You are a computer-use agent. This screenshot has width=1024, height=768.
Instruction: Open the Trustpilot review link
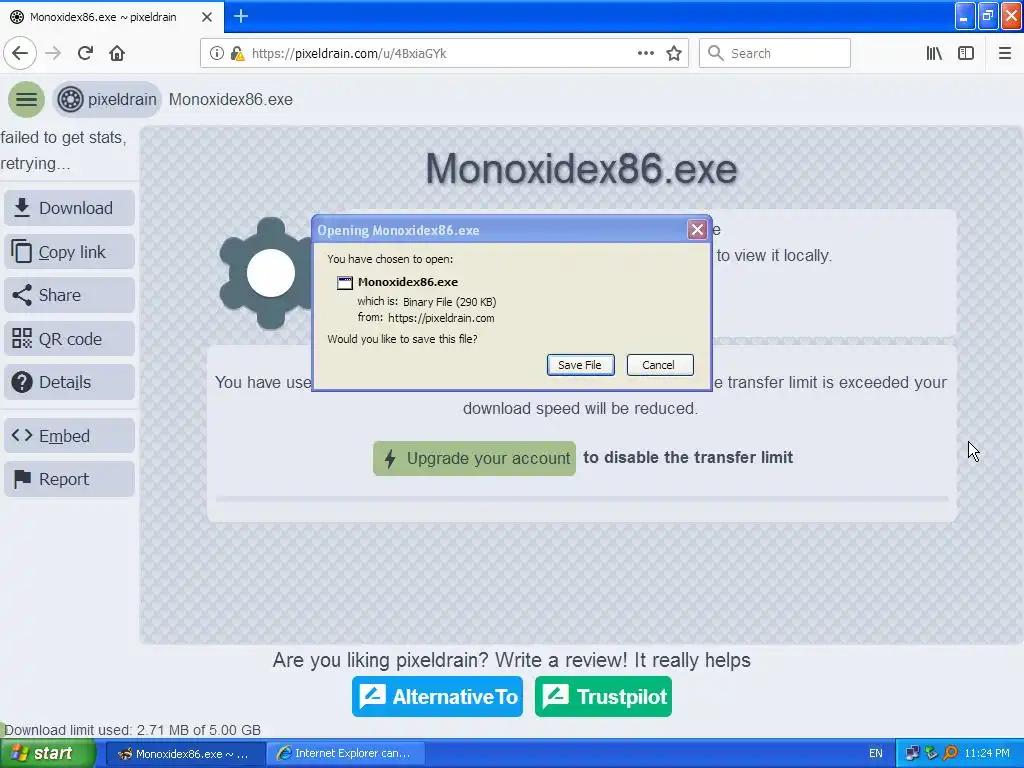click(x=603, y=697)
